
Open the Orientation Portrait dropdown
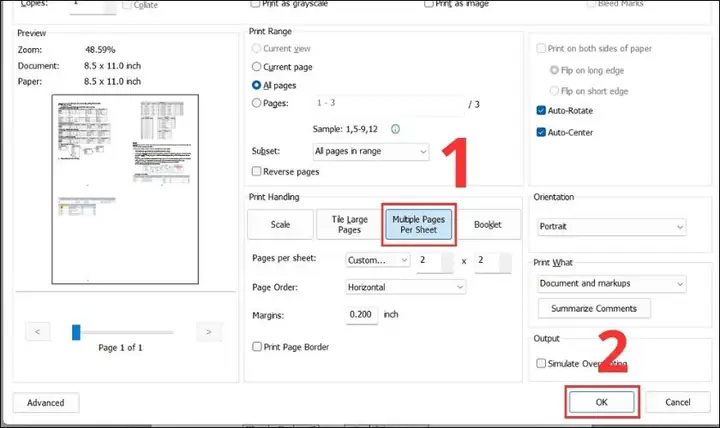[612, 226]
